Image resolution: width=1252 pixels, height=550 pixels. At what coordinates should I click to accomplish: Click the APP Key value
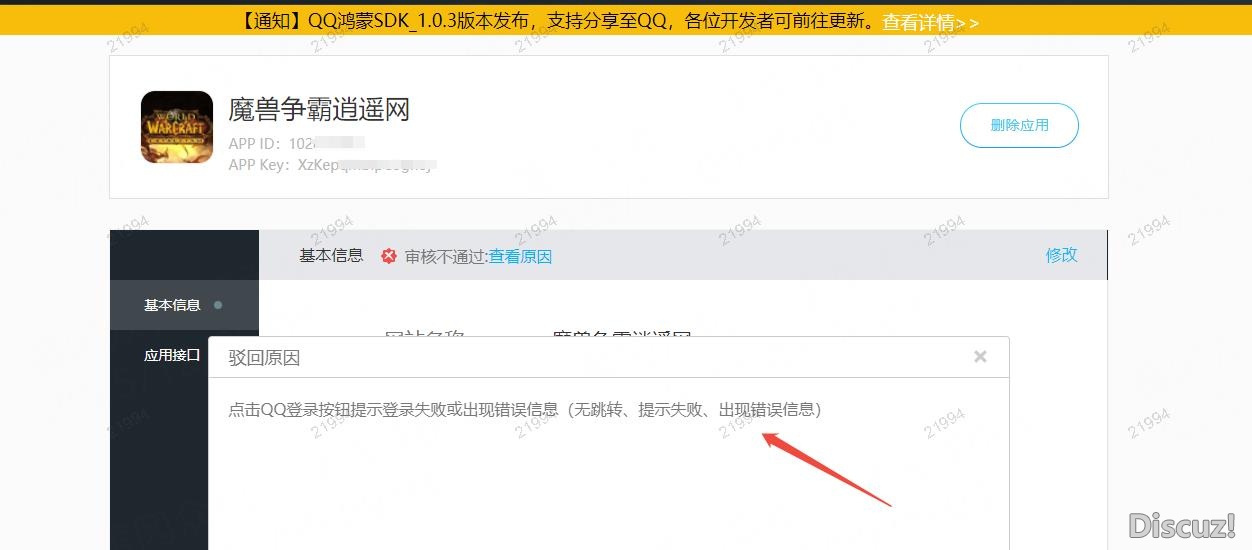365,165
